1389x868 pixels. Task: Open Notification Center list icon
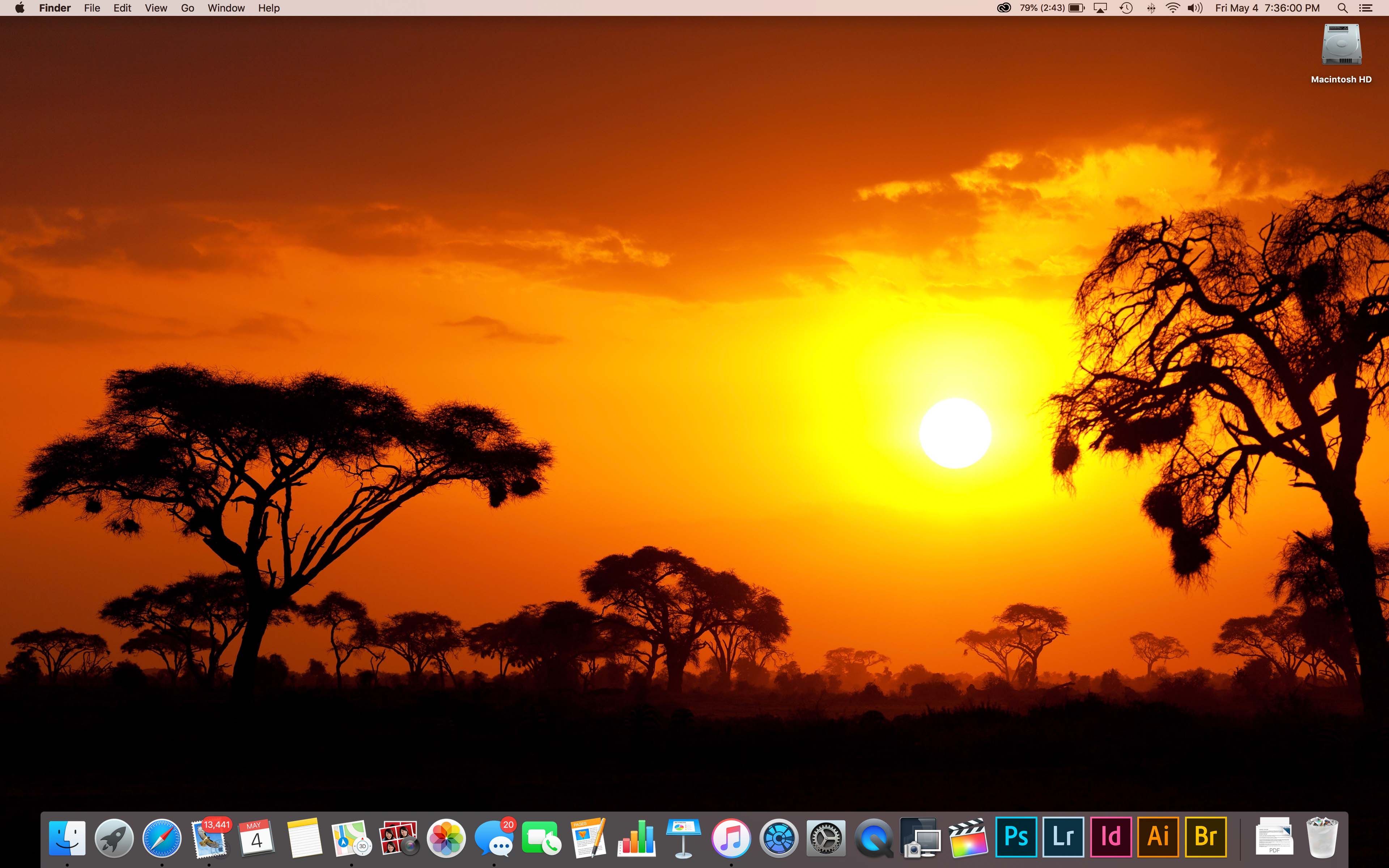[1366, 8]
